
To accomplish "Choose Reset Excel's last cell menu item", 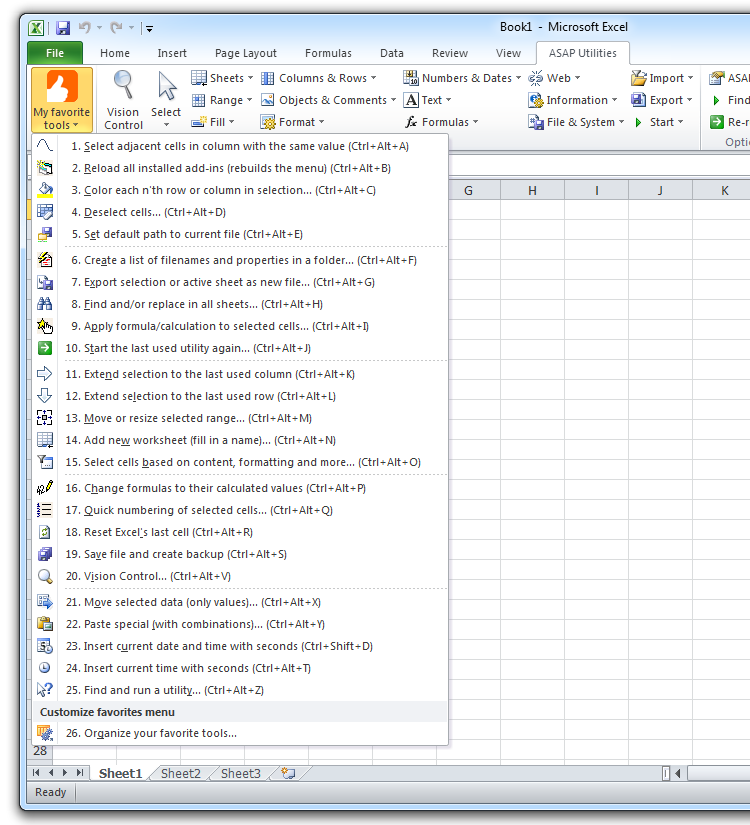I will [241, 532].
